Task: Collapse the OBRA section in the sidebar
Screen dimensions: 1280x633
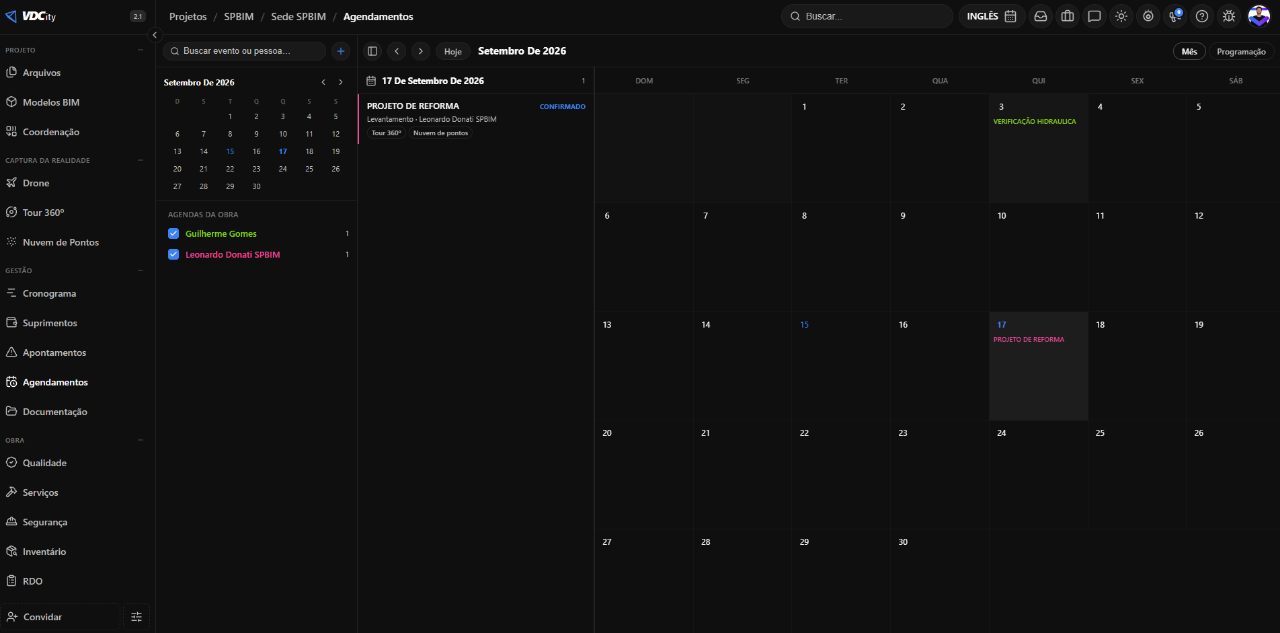Action: [x=140, y=440]
